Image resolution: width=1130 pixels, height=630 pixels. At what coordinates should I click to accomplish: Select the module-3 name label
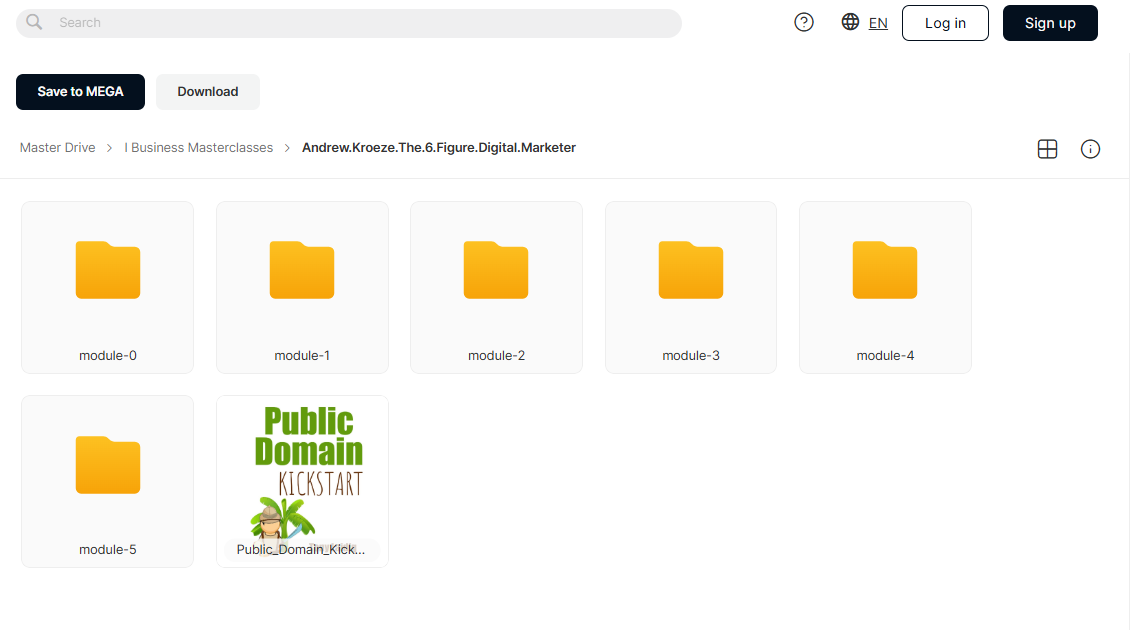pos(690,355)
